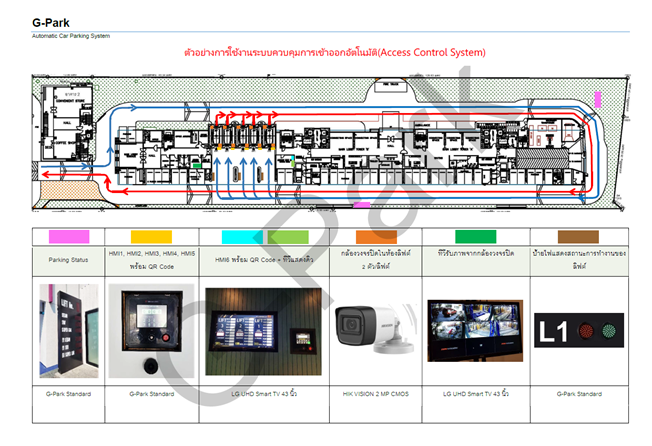Click the pink marker at floor plan bottom edge
652x446 pixels.
click(362, 205)
